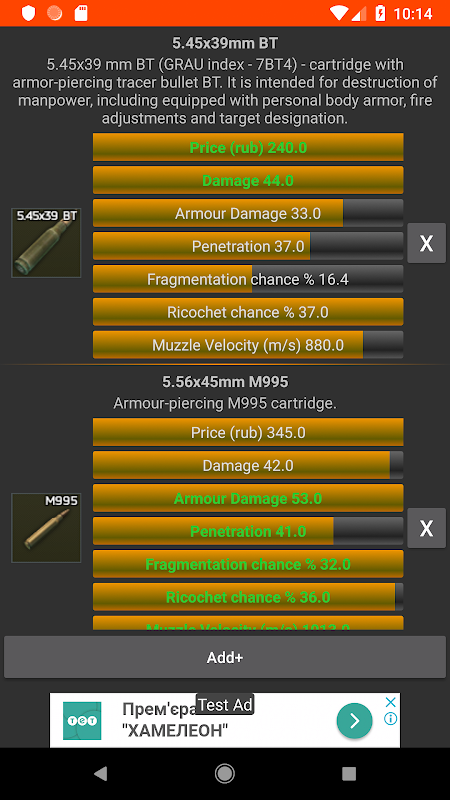Tap the 5.45x39 BT bullet thumbnail
This screenshot has height=800, width=450.
46,243
